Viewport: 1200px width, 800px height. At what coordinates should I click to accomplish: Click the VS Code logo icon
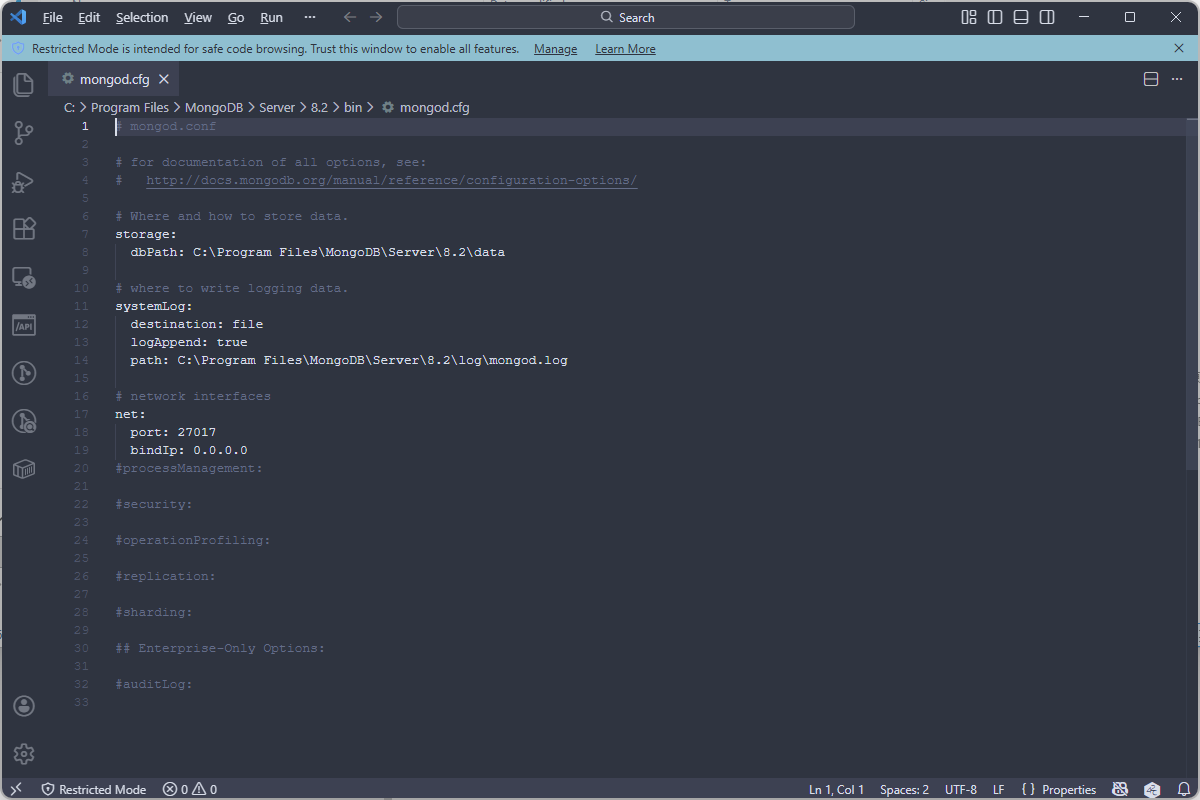tap(18, 17)
